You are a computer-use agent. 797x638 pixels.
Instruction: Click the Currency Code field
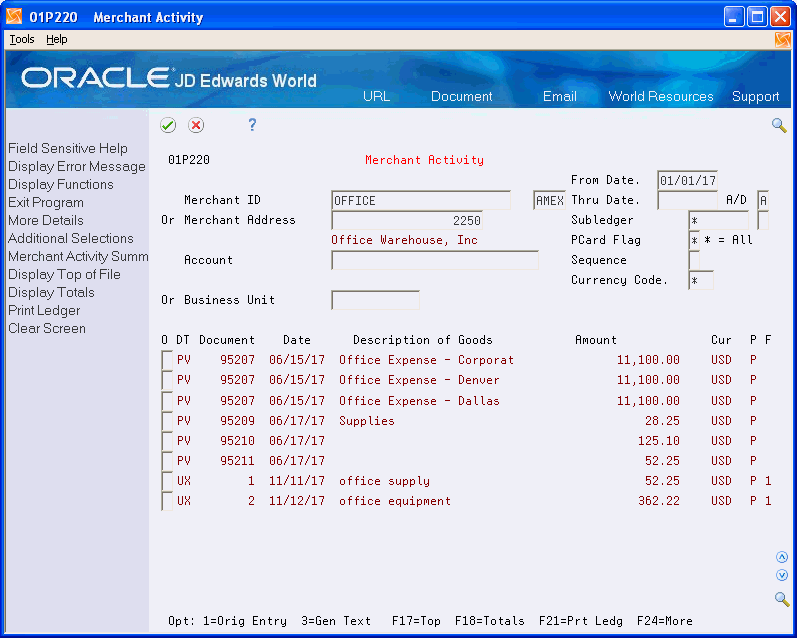pyautogui.click(x=701, y=280)
